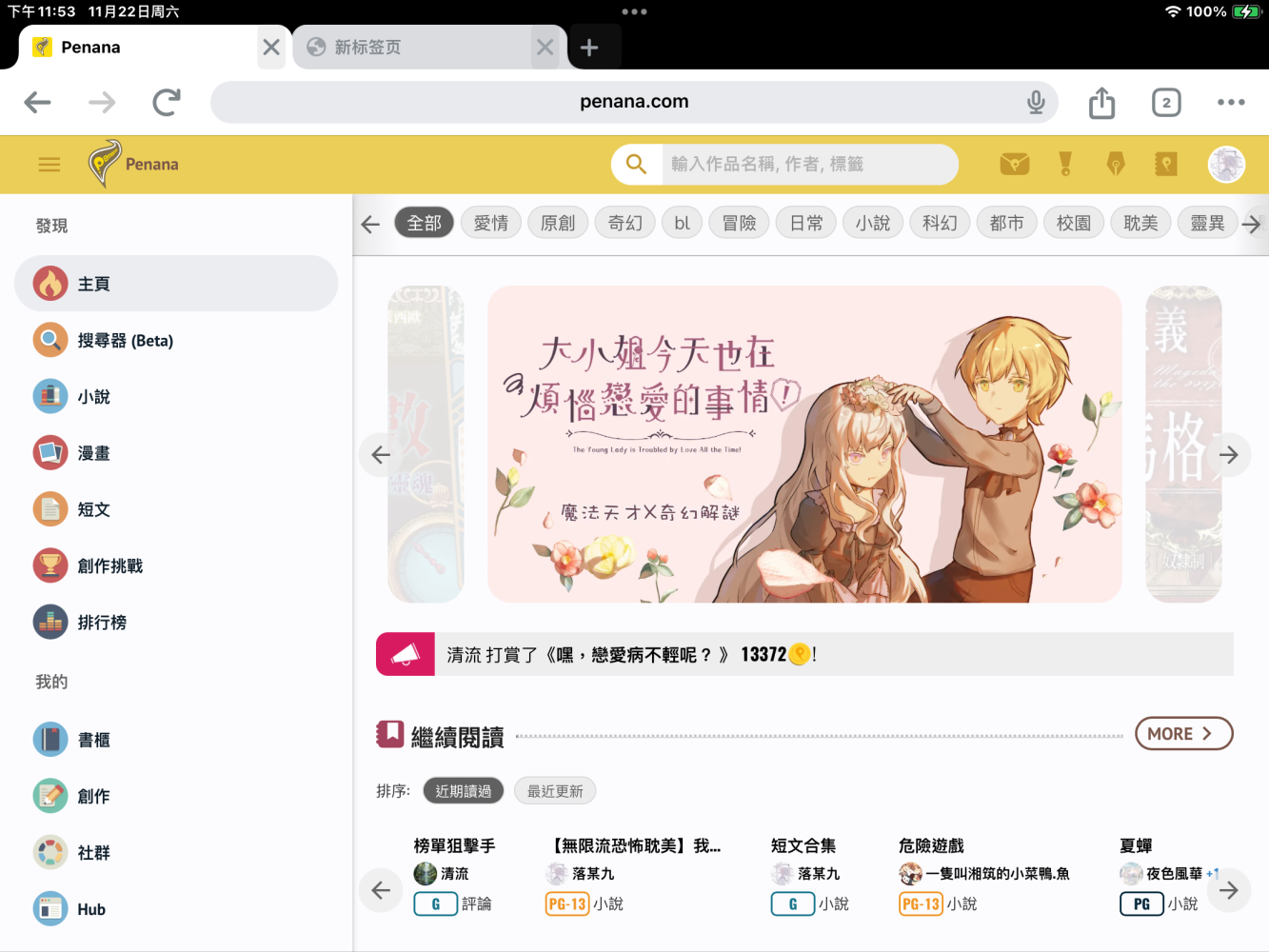The width and height of the screenshot is (1269, 952).
Task: Show next banner in carousel
Action: [1229, 454]
